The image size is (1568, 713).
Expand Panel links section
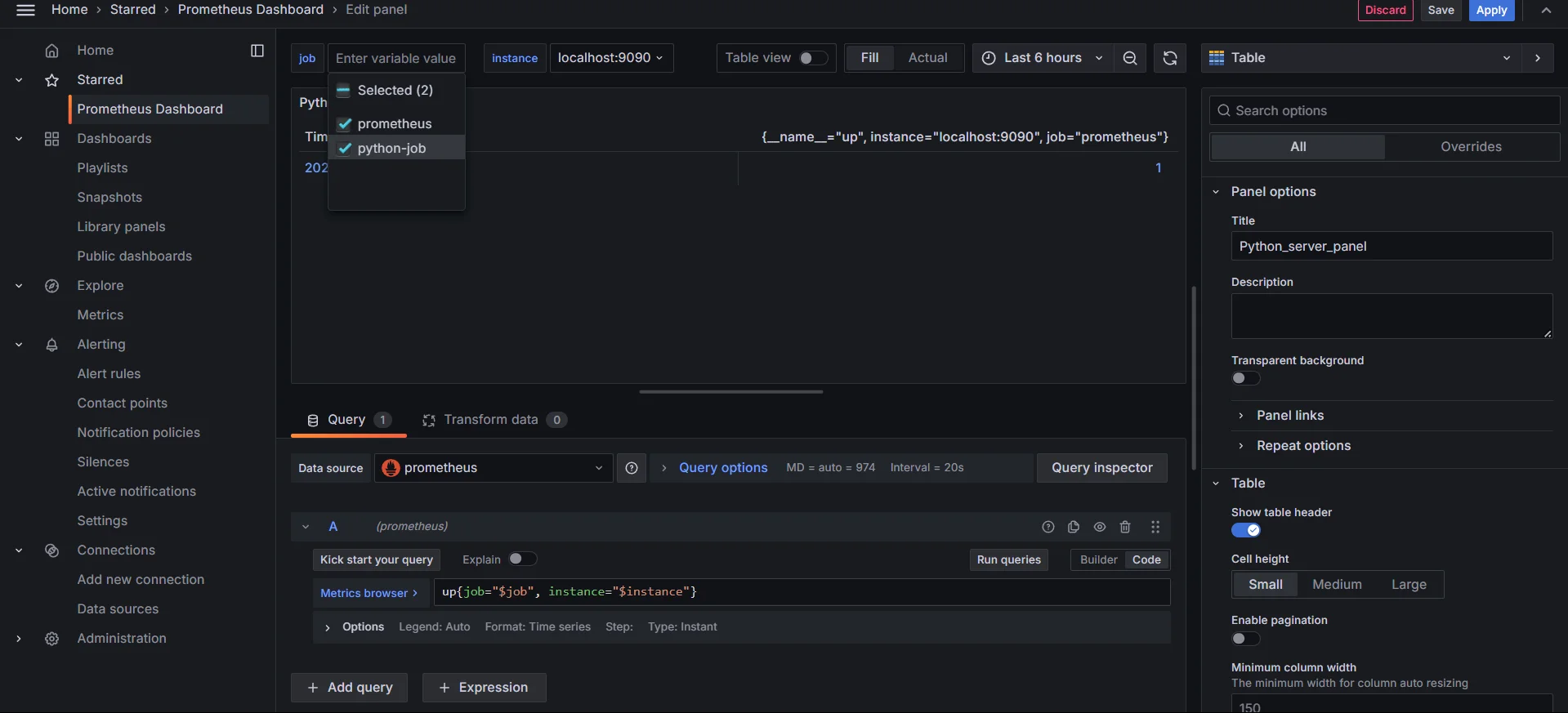tap(1289, 416)
